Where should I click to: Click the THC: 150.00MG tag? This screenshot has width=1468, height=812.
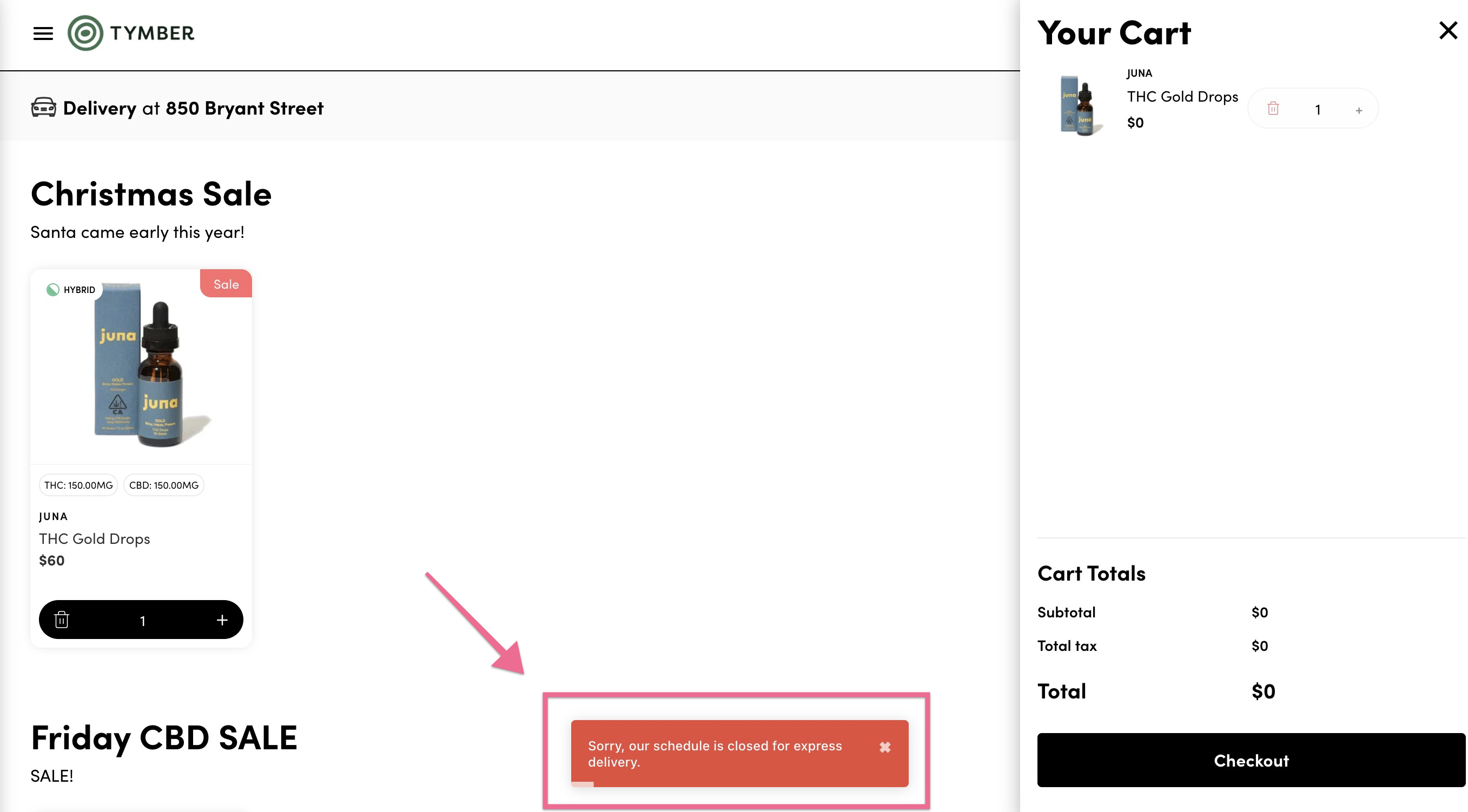click(78, 485)
